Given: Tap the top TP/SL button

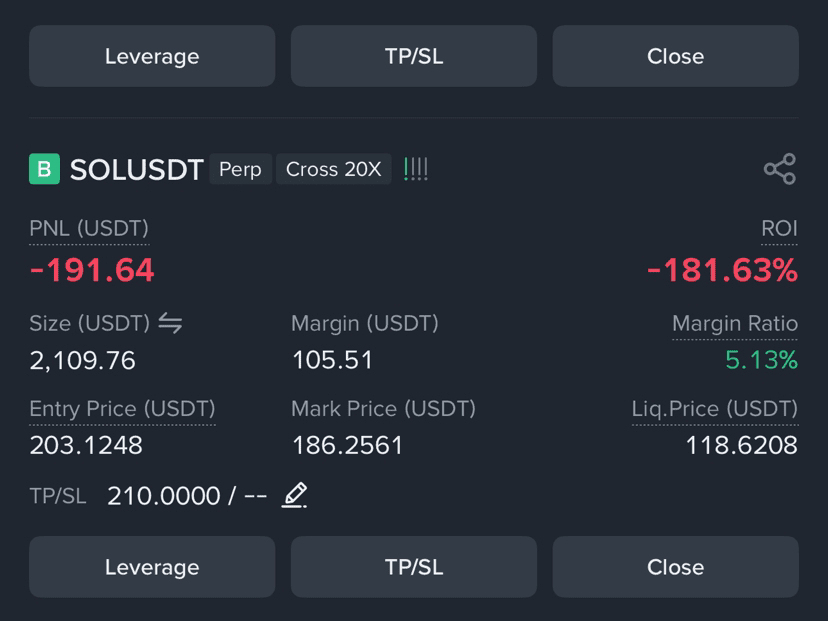Looking at the screenshot, I should [414, 56].
